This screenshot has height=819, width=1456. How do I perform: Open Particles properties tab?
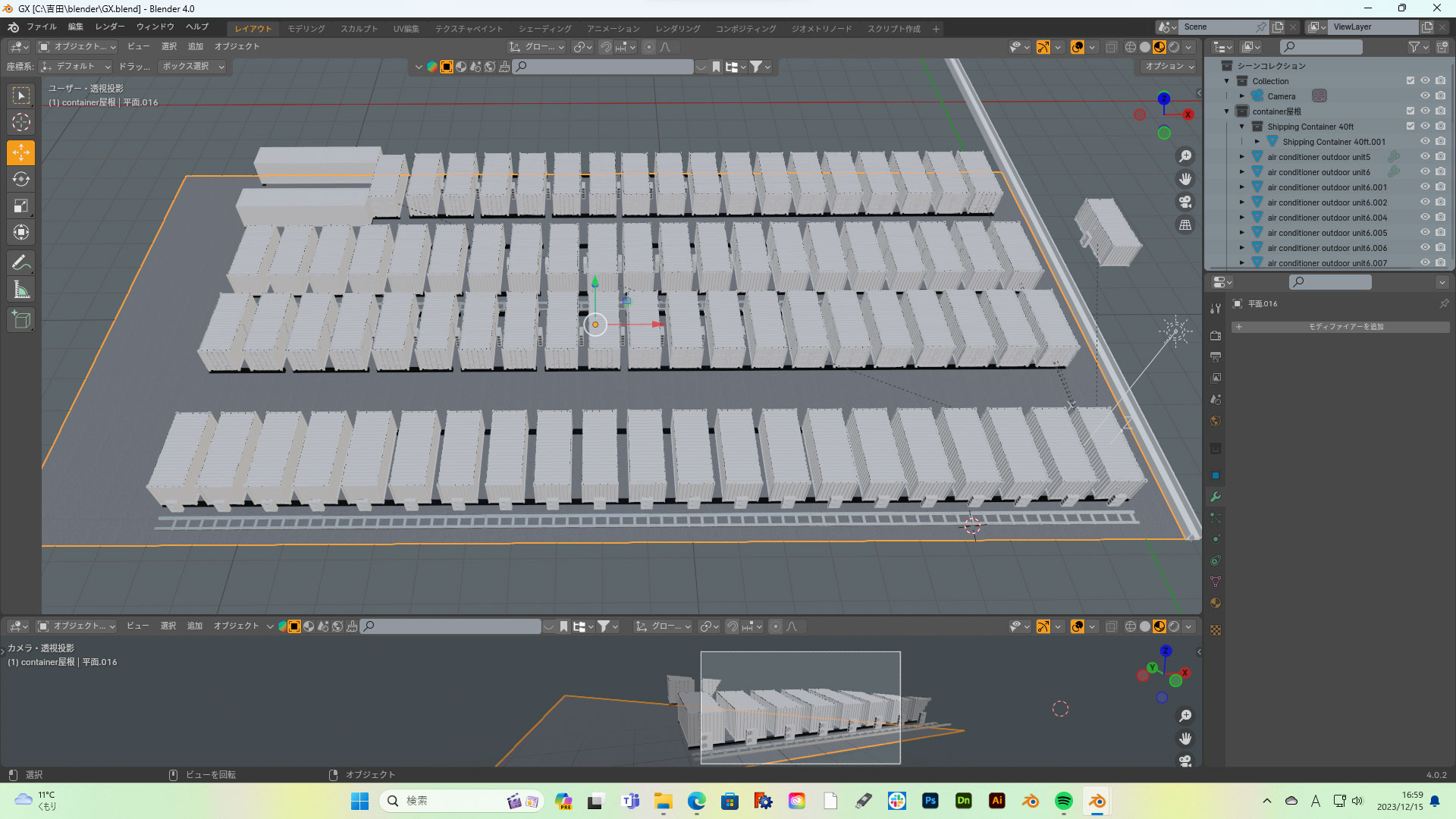(1216, 518)
